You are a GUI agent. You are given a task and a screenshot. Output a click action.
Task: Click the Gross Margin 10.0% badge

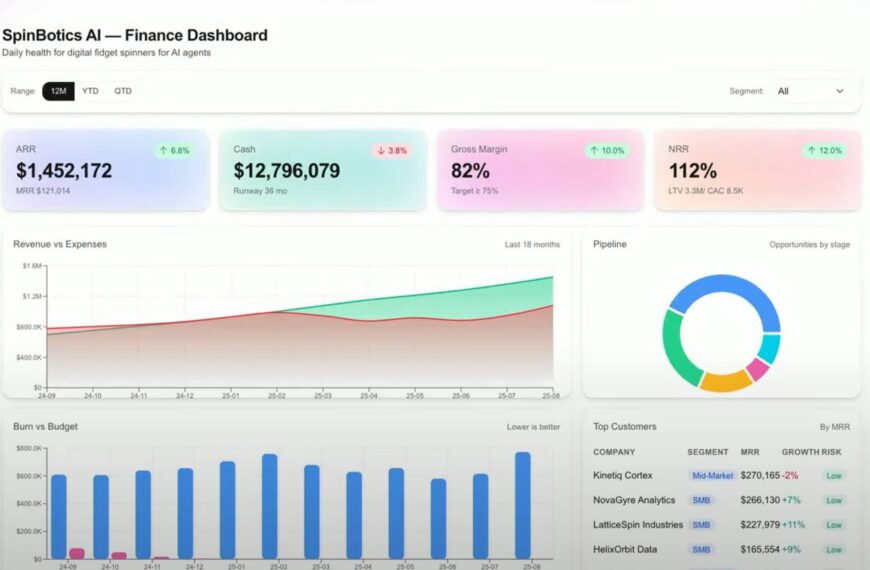click(607, 151)
